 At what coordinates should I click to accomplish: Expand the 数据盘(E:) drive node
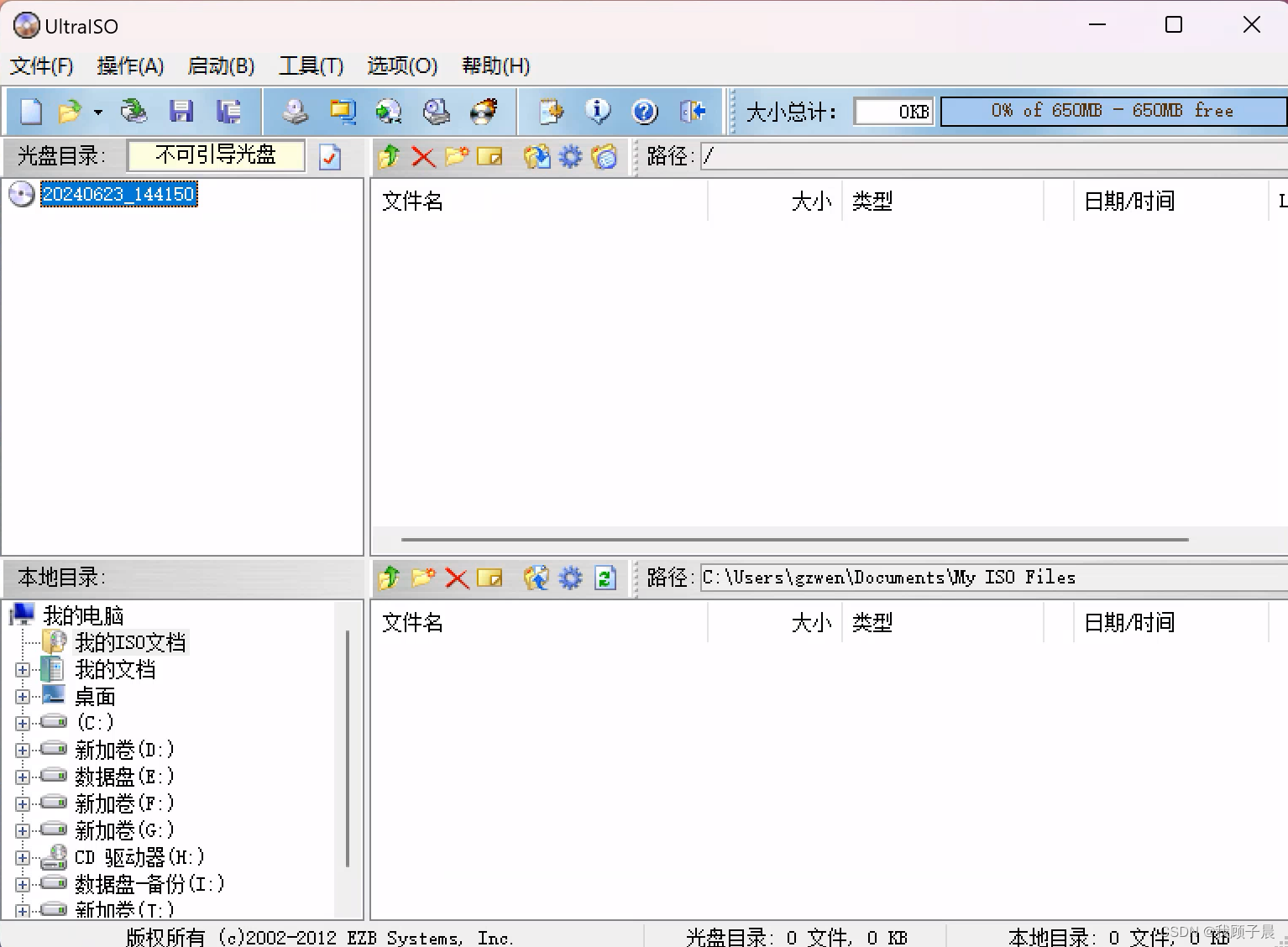click(23, 777)
